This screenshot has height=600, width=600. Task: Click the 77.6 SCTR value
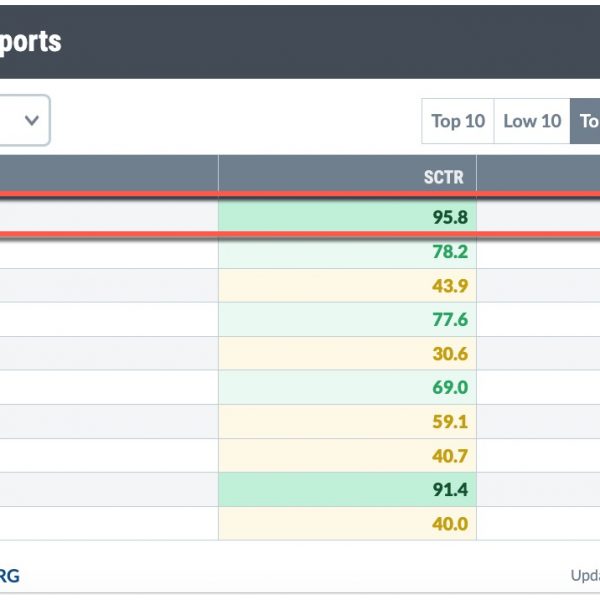[x=450, y=319]
